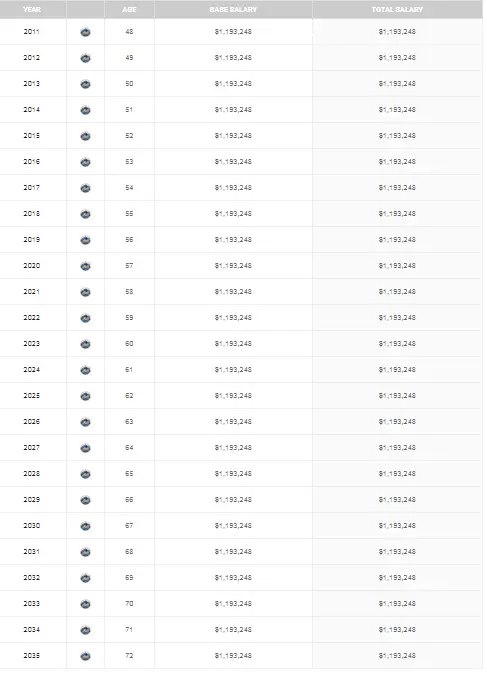Screen dimensions: 487x676
Task: Select the age 60 cell
Action: [x=129, y=343]
